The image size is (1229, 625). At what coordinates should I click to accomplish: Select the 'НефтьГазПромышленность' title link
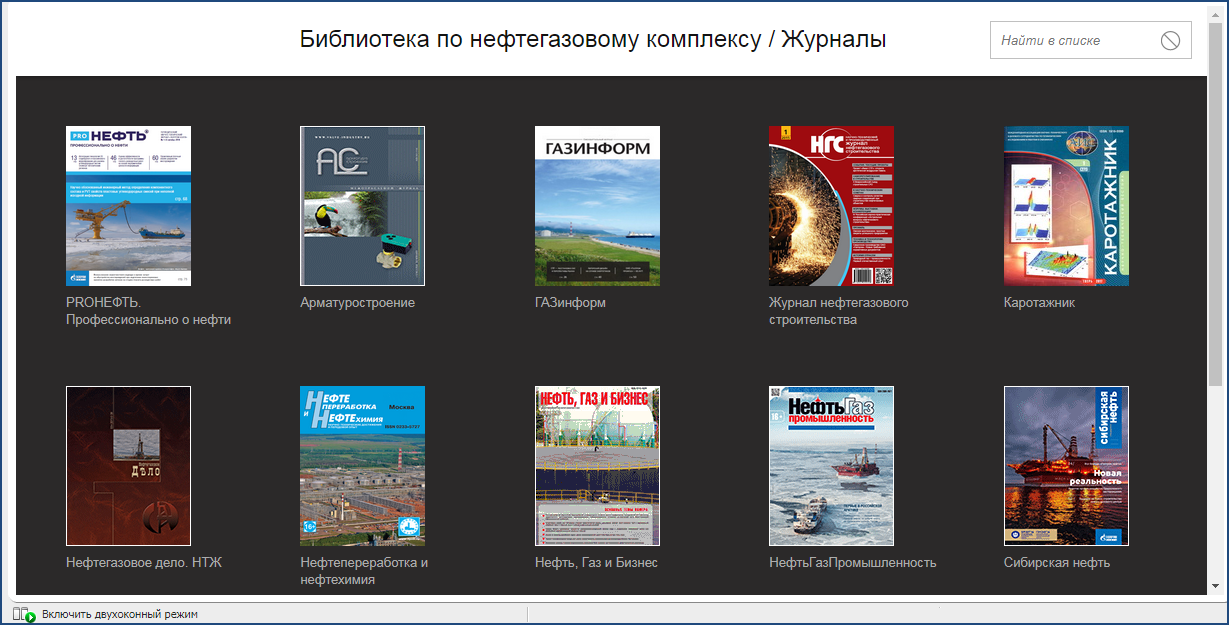point(853,562)
